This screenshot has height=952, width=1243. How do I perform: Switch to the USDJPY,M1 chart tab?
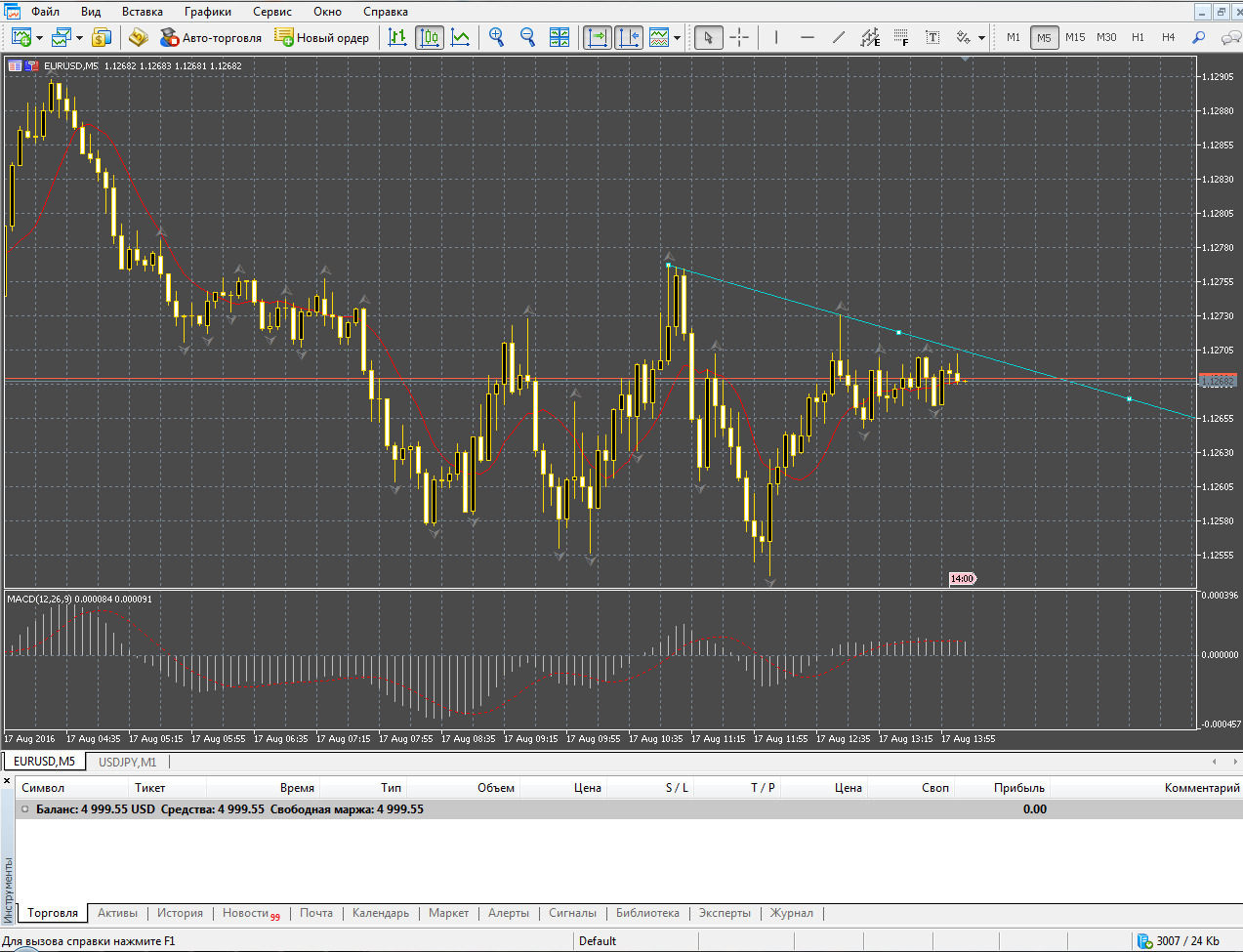127,762
